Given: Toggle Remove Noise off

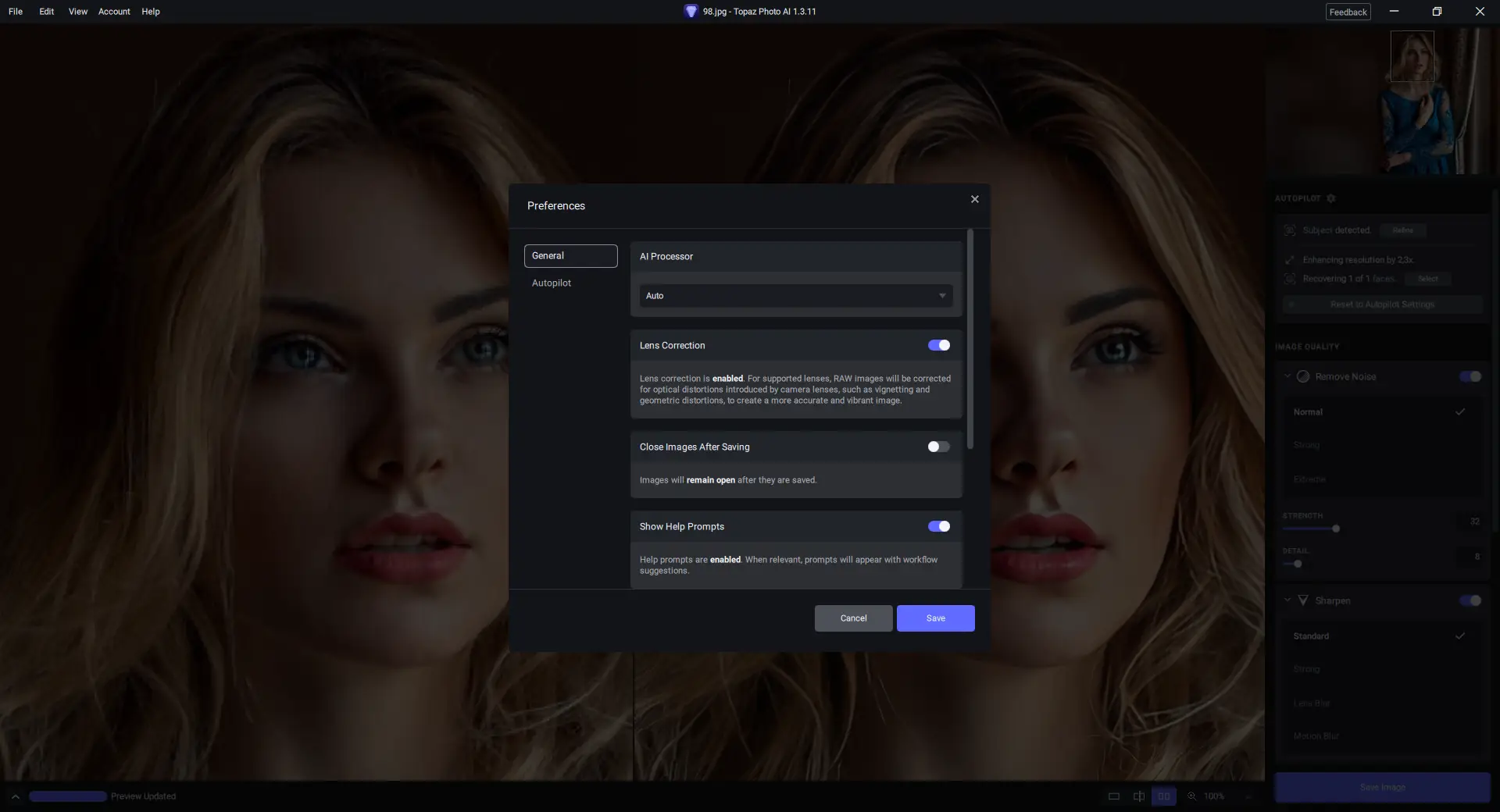Looking at the screenshot, I should (1470, 376).
